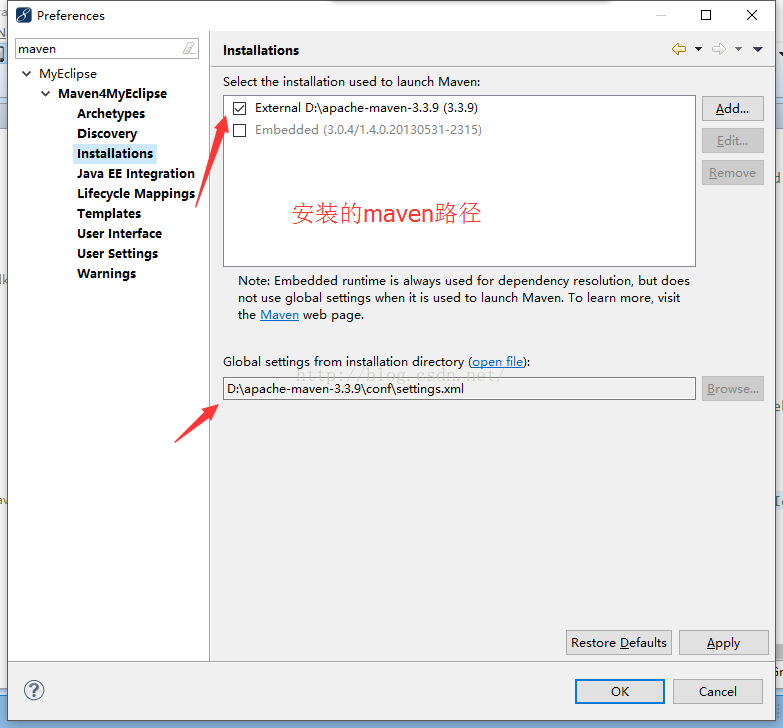
Task: Collapse the Maven4MyEclipse tree node
Action: [x=45, y=94]
